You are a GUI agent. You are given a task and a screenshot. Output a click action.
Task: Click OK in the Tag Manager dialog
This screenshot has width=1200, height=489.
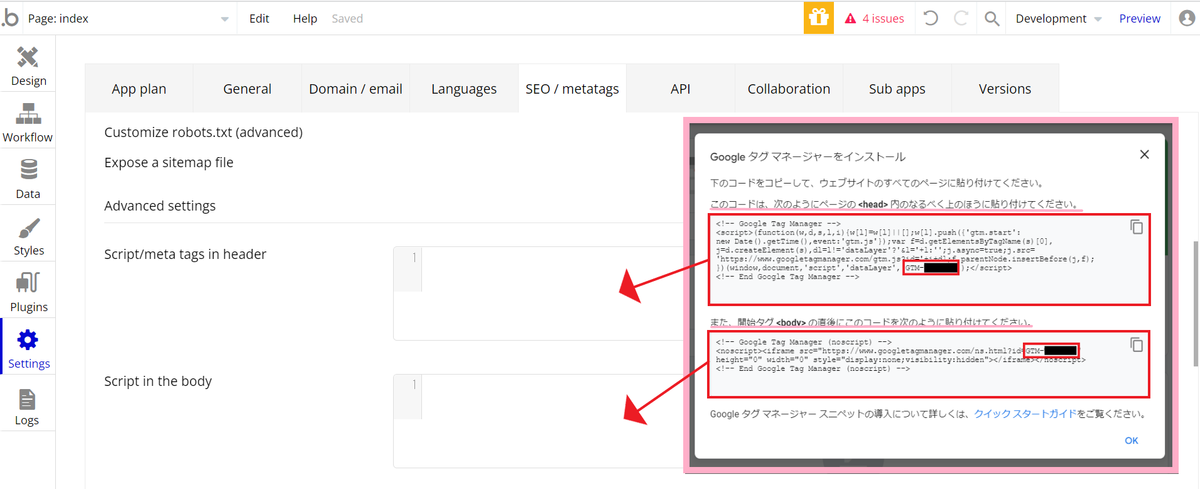click(x=1131, y=440)
